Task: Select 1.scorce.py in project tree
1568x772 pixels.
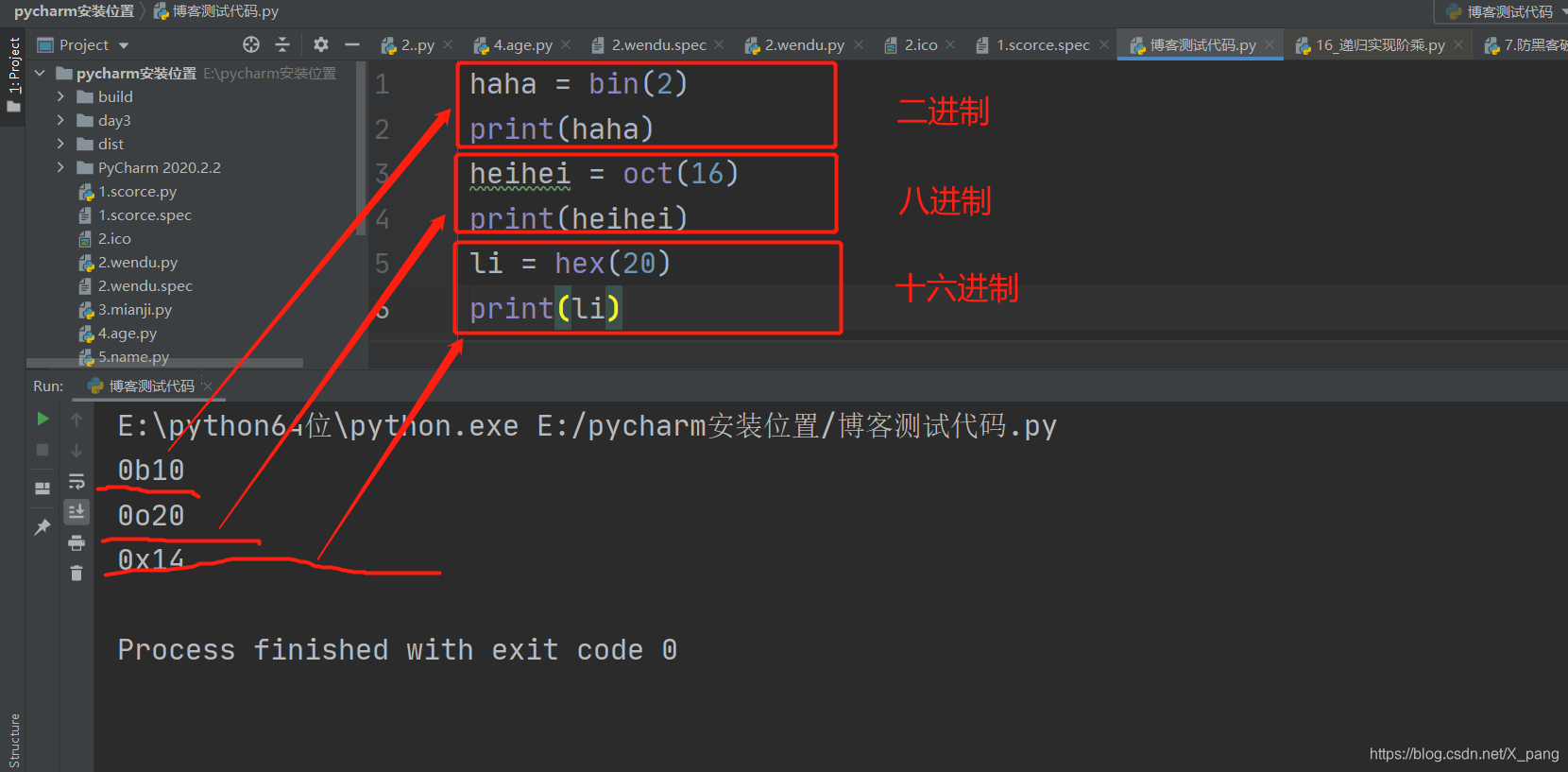Action: [137, 191]
